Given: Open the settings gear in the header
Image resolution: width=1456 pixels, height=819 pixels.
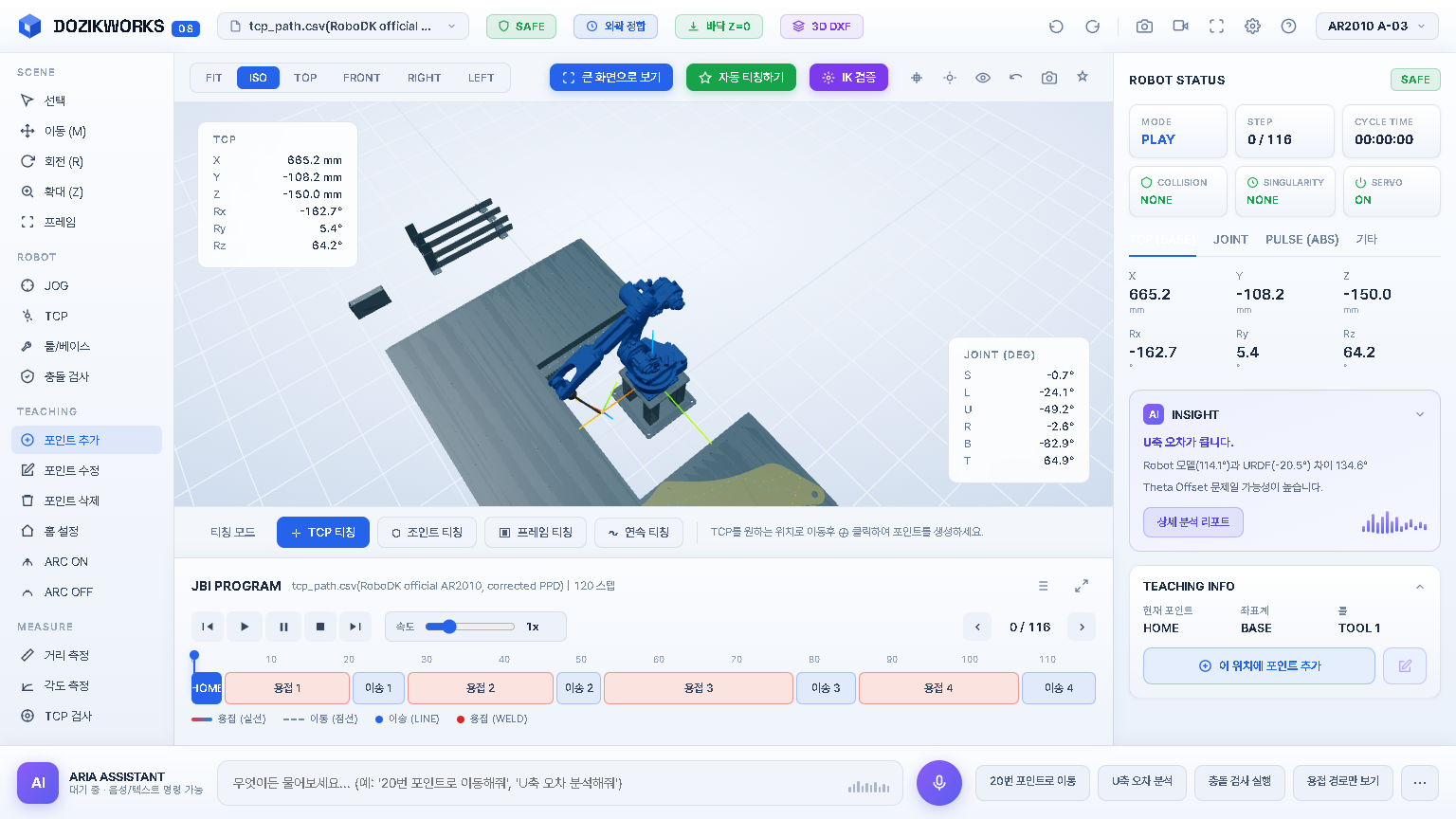Looking at the screenshot, I should click(1252, 27).
